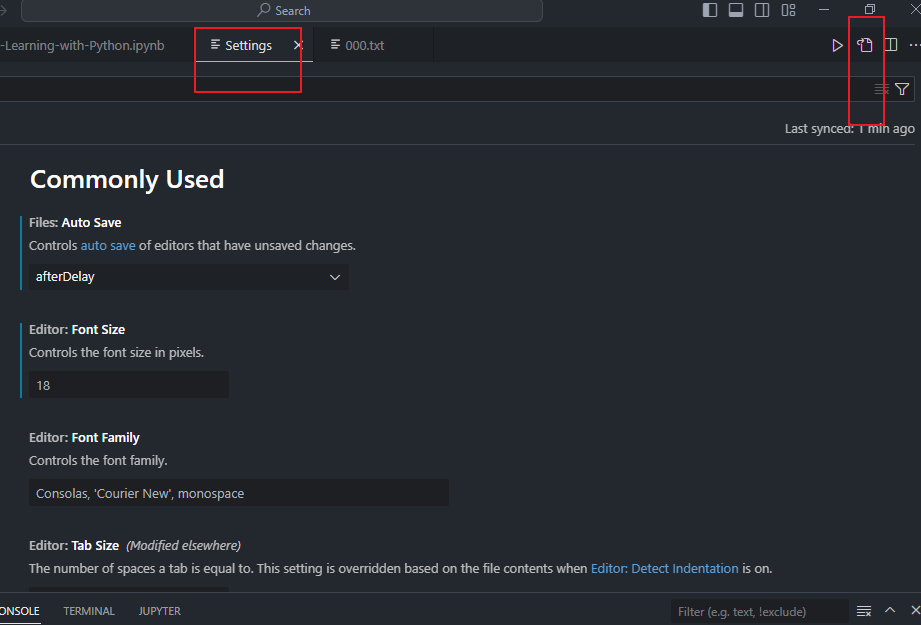Image resolution: width=921 pixels, height=625 pixels.
Task: Open the Customize Layout icon
Action: click(788, 10)
